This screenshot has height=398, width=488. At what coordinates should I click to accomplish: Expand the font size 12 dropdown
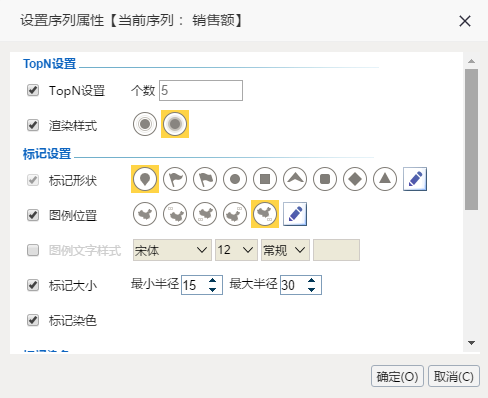(236, 250)
